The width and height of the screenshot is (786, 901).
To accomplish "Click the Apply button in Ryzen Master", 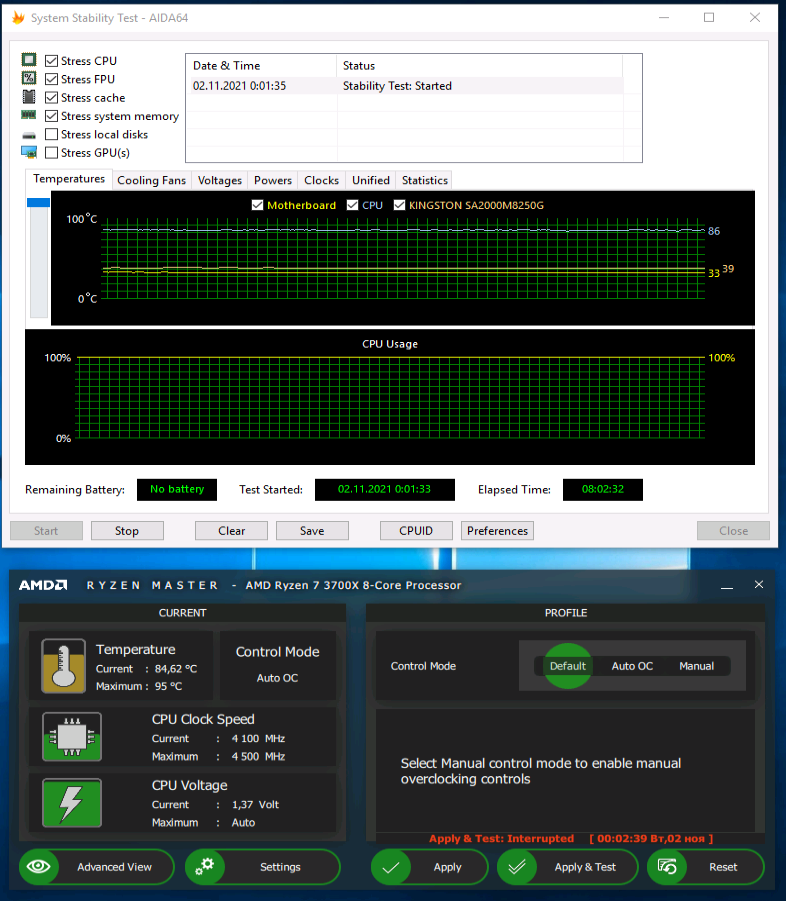I will [x=429, y=867].
